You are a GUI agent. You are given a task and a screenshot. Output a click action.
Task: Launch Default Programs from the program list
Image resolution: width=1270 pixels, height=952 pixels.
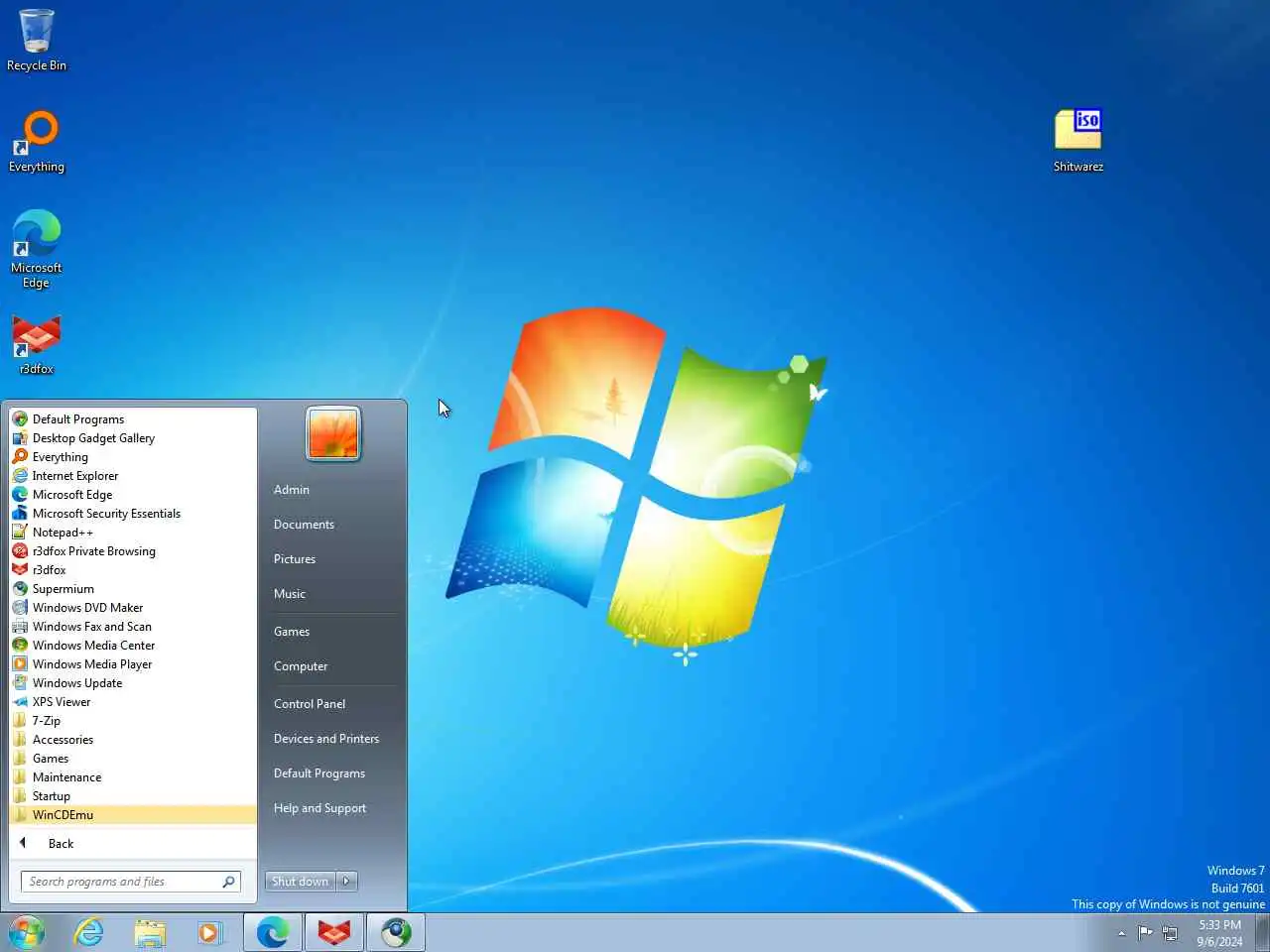[x=133, y=419]
